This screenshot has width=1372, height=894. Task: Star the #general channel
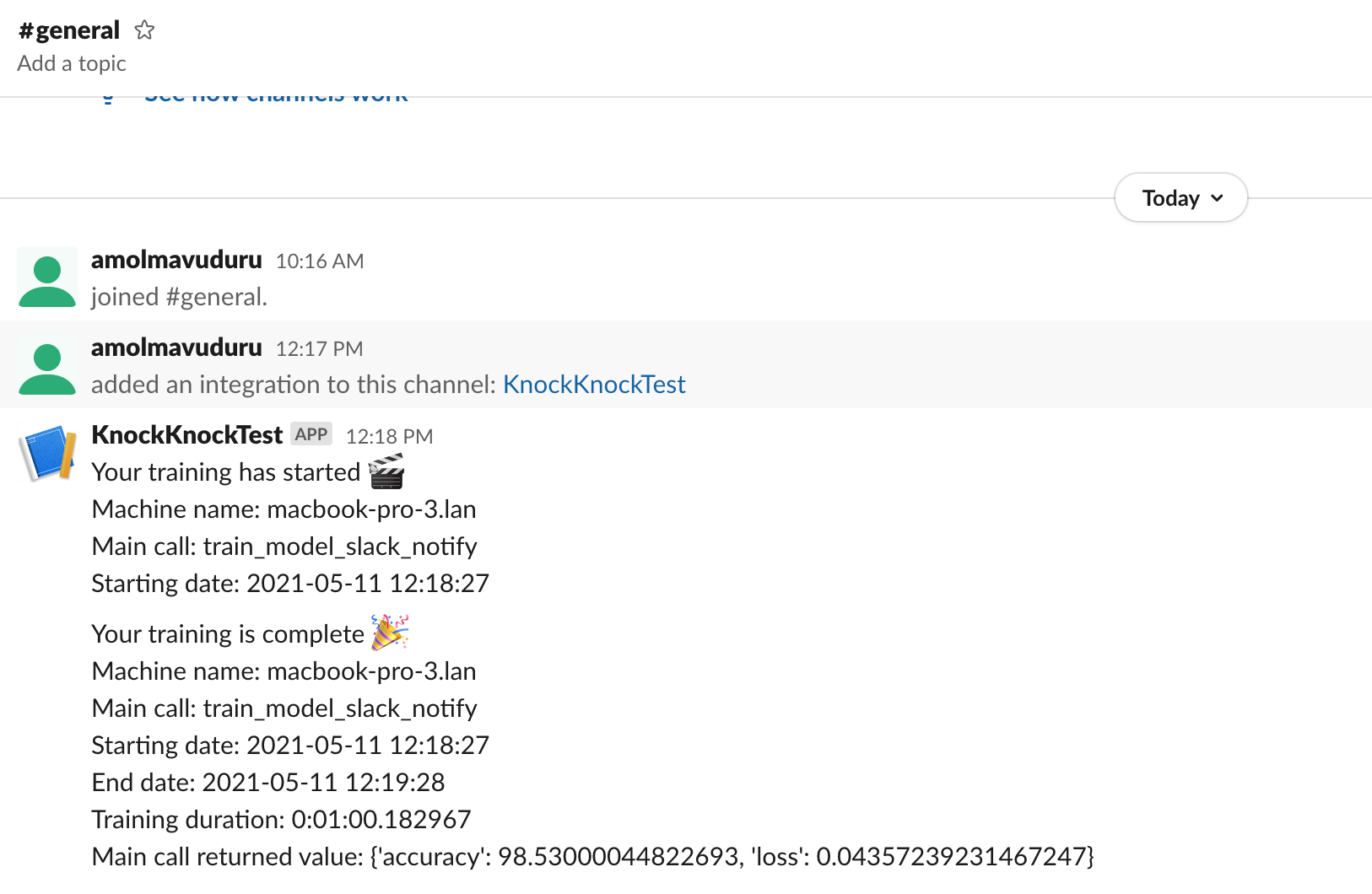145,30
